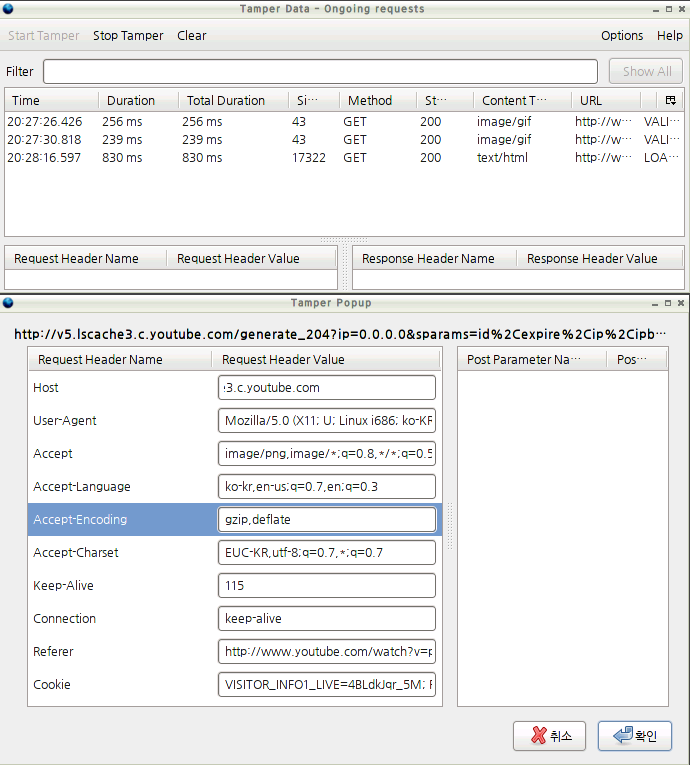690x765 pixels.
Task: Focus the Filter text field
Action: [x=320, y=71]
